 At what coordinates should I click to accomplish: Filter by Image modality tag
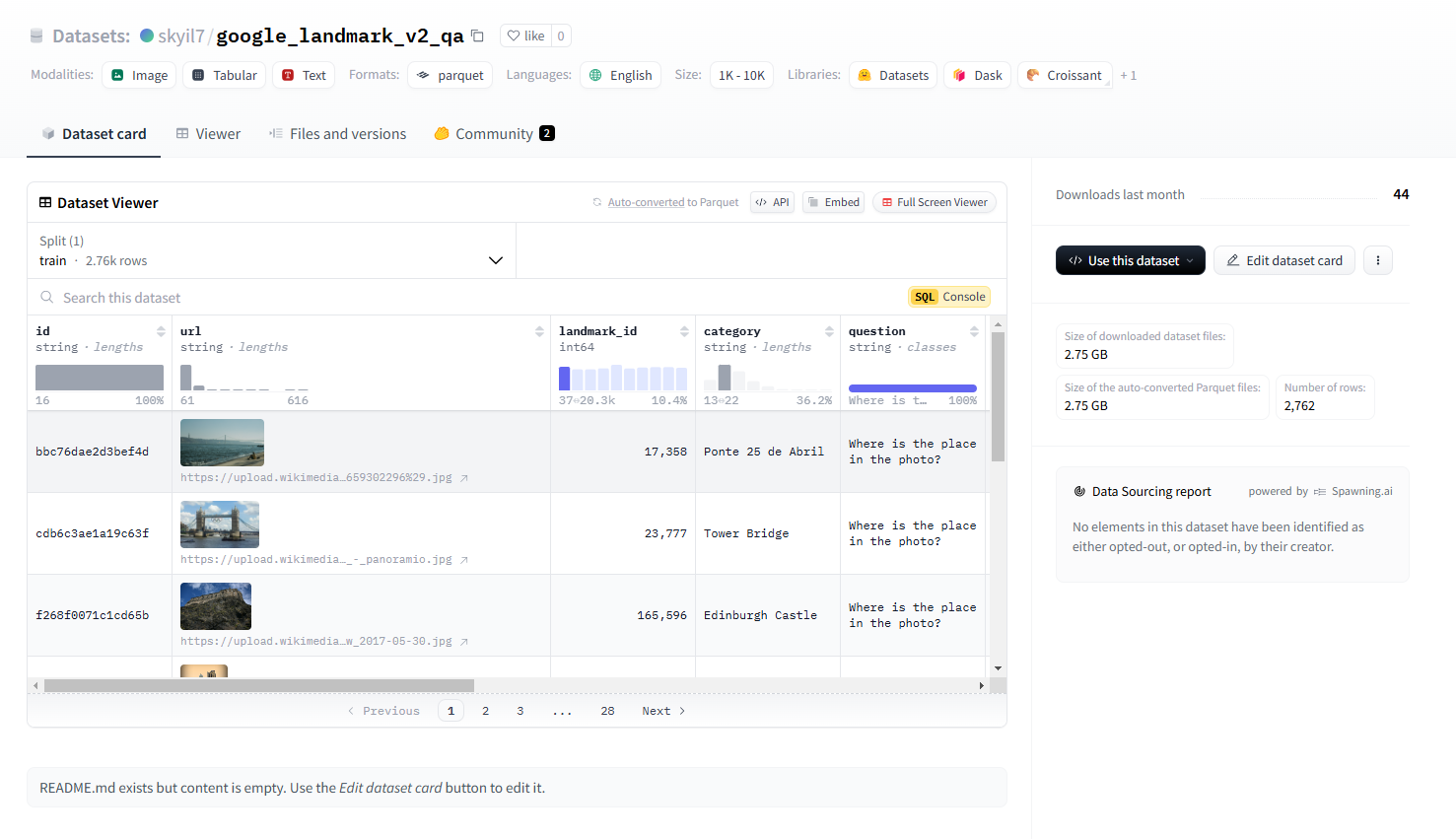coord(139,75)
